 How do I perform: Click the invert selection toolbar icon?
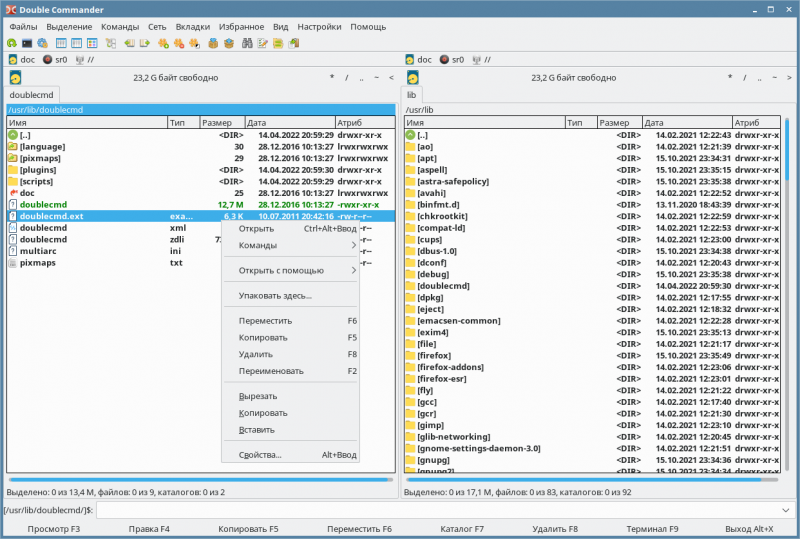coord(194,43)
